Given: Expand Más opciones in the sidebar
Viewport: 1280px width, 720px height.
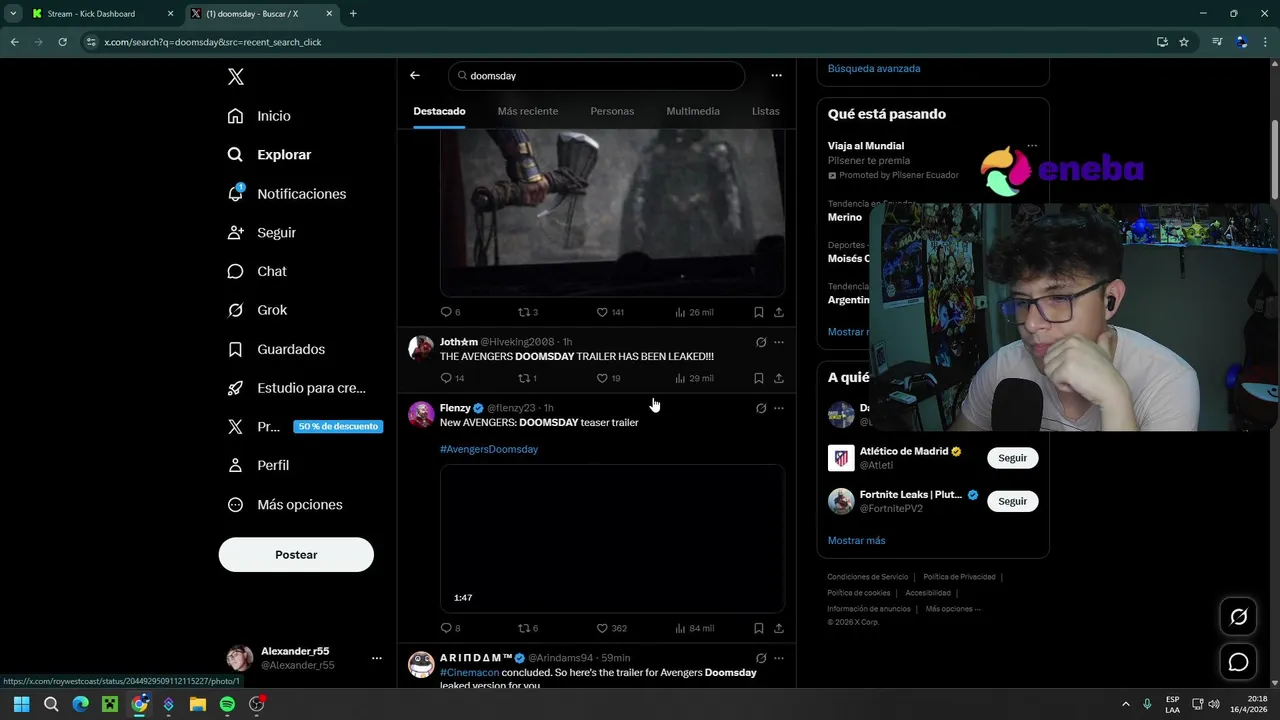Looking at the screenshot, I should coord(285,504).
